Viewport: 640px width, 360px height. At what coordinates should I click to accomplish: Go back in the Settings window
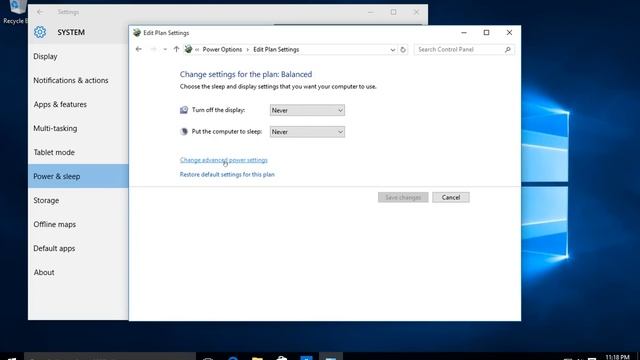tap(40, 12)
